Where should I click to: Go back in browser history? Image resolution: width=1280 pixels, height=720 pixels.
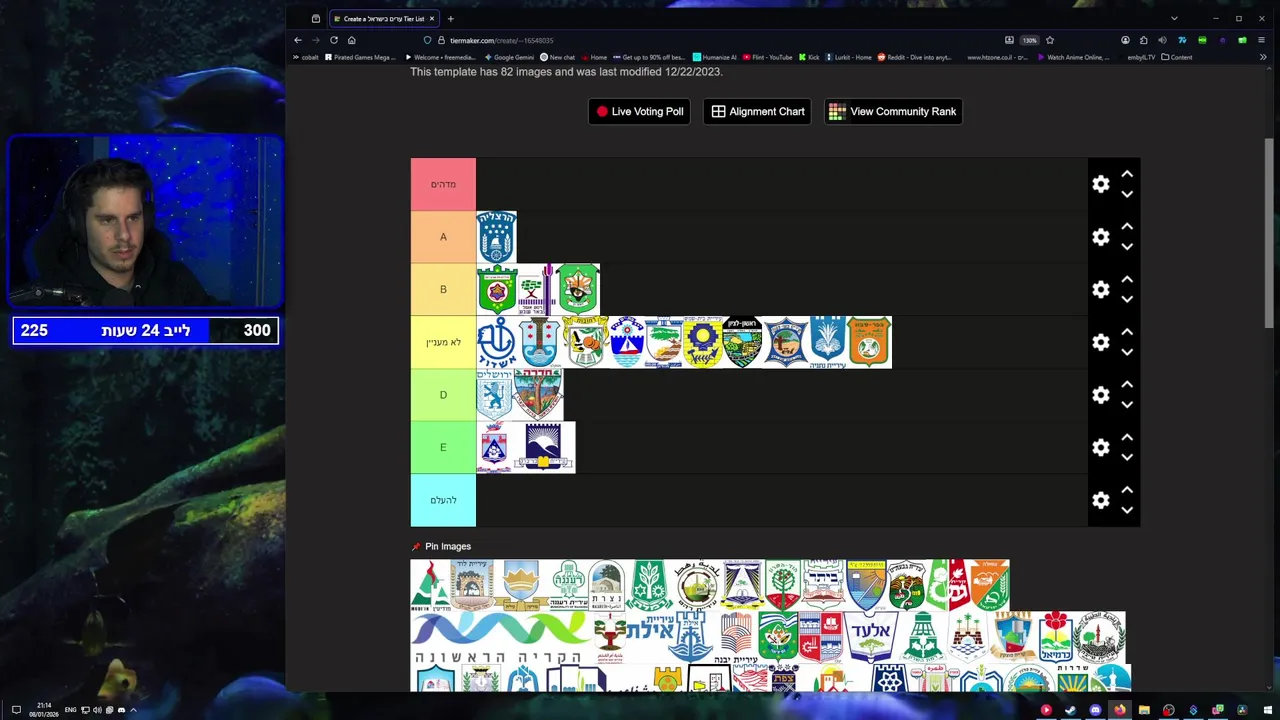coord(298,40)
